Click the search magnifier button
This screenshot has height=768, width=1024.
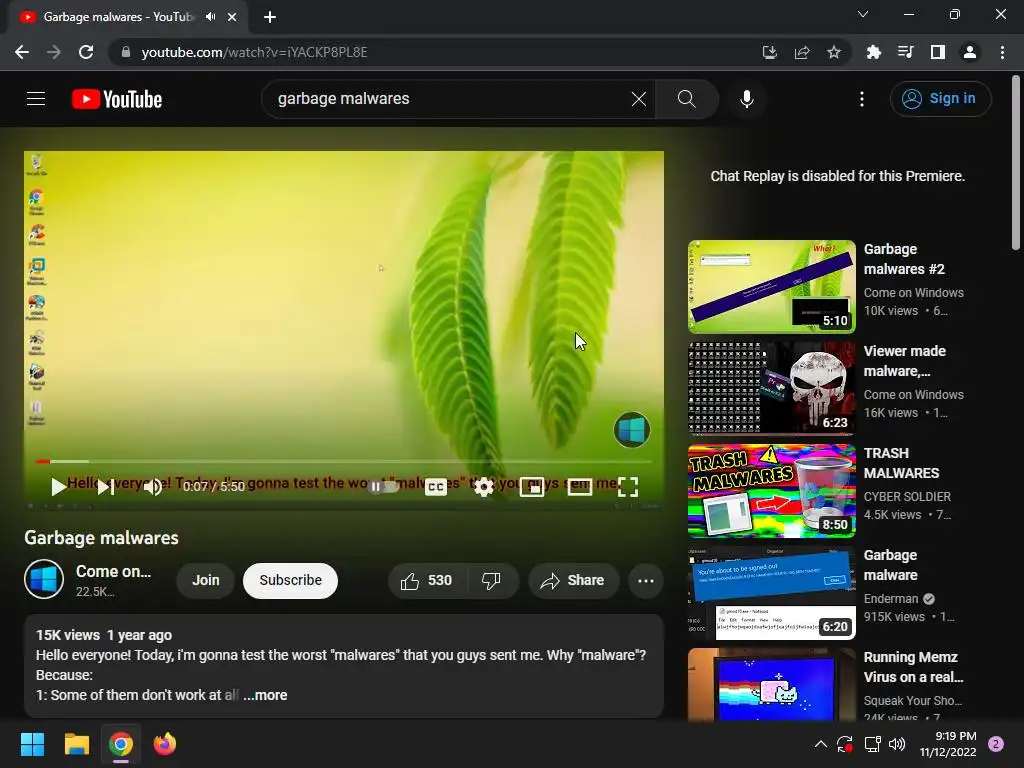click(686, 99)
